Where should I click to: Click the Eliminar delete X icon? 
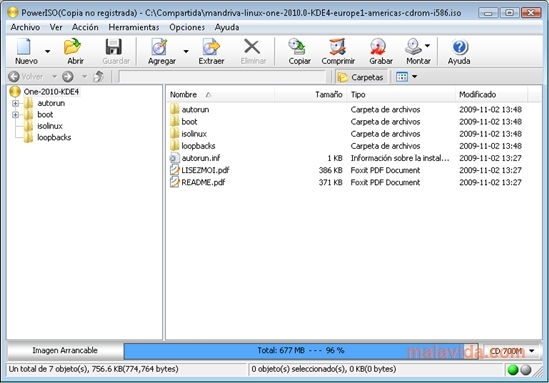pos(252,47)
